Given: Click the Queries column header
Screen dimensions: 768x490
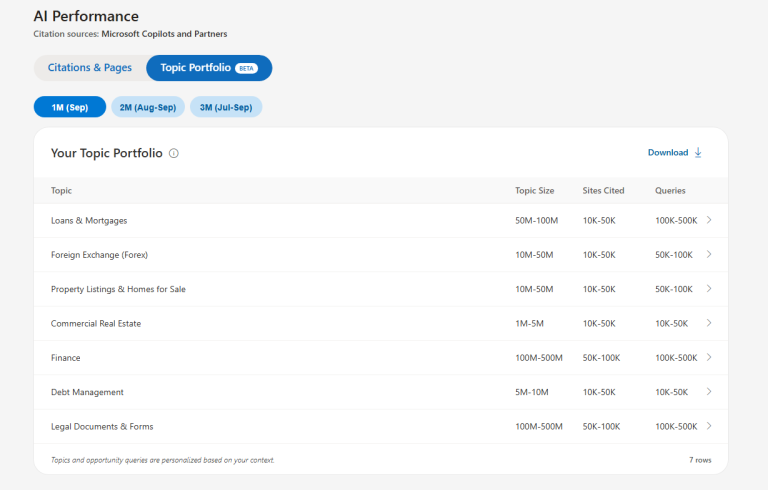Looking at the screenshot, I should pos(670,191).
